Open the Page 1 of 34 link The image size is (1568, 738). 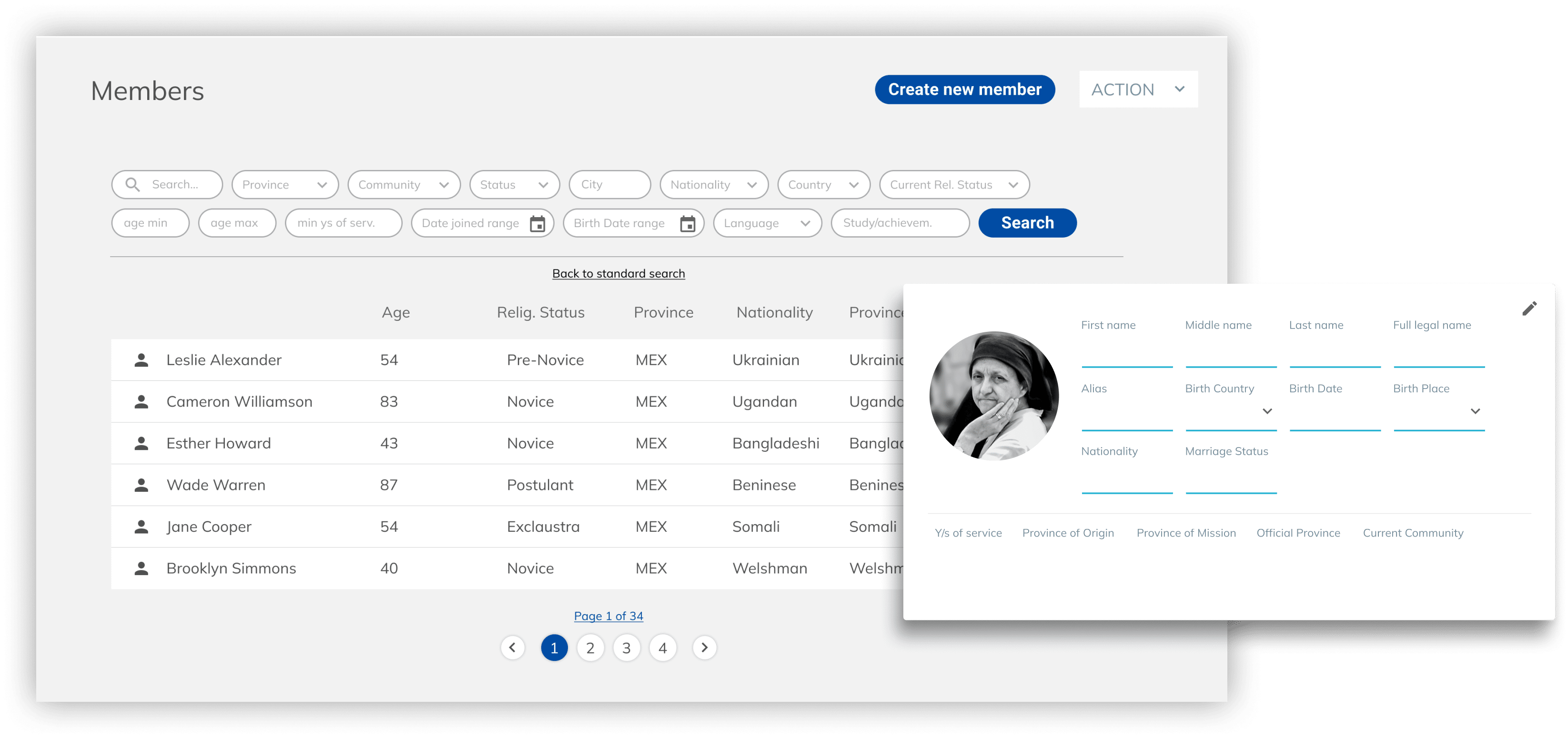(608, 615)
